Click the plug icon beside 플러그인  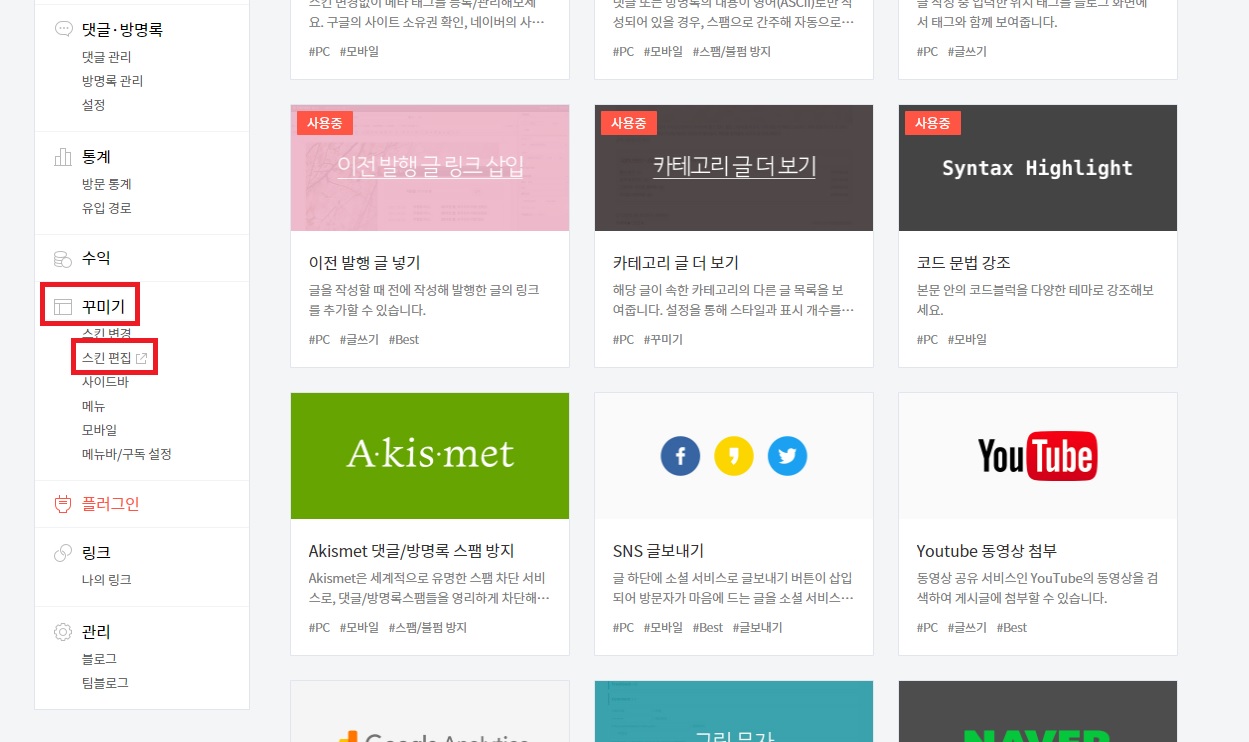[63, 504]
